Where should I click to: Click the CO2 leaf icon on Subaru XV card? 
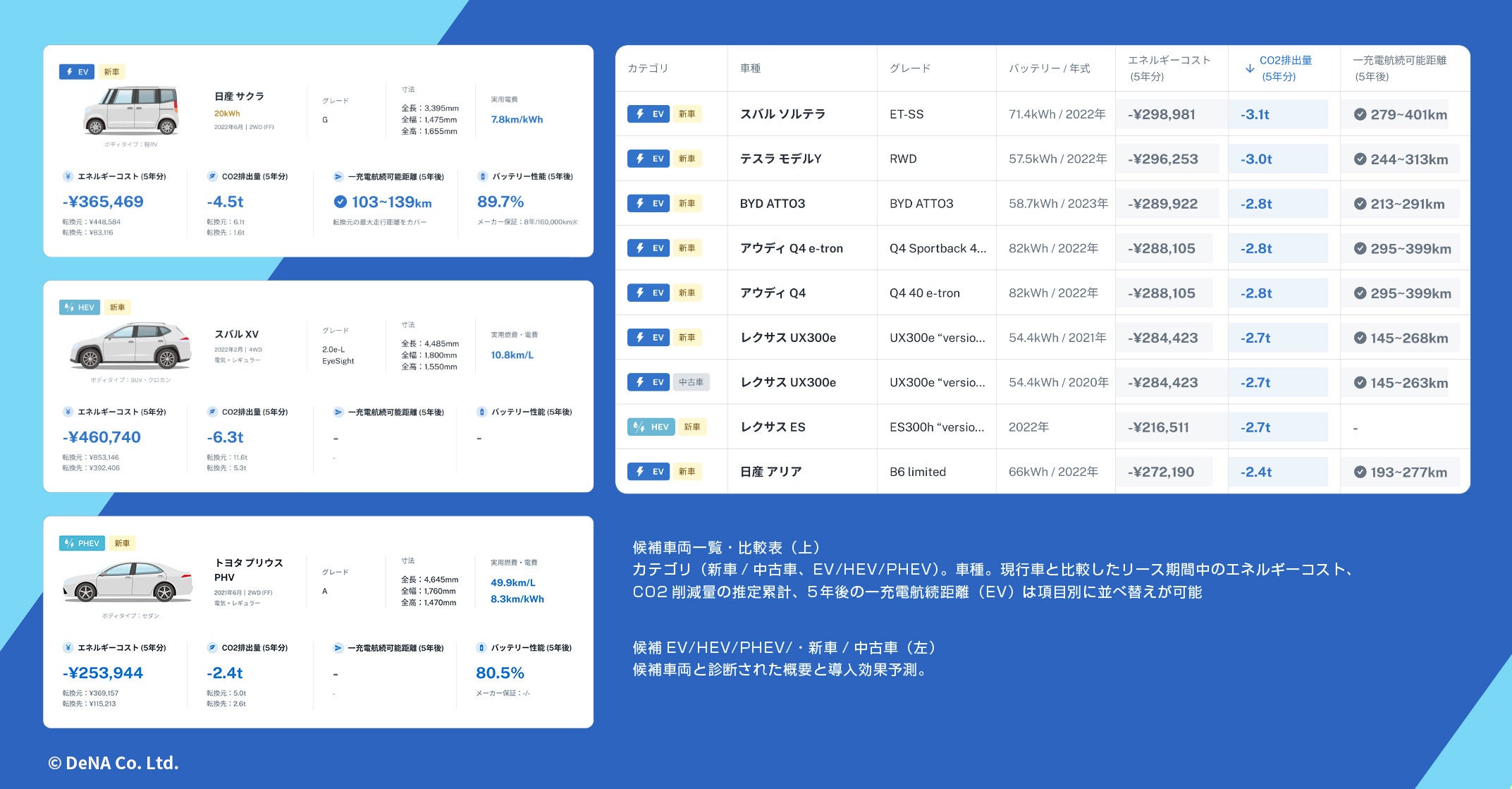(212, 412)
